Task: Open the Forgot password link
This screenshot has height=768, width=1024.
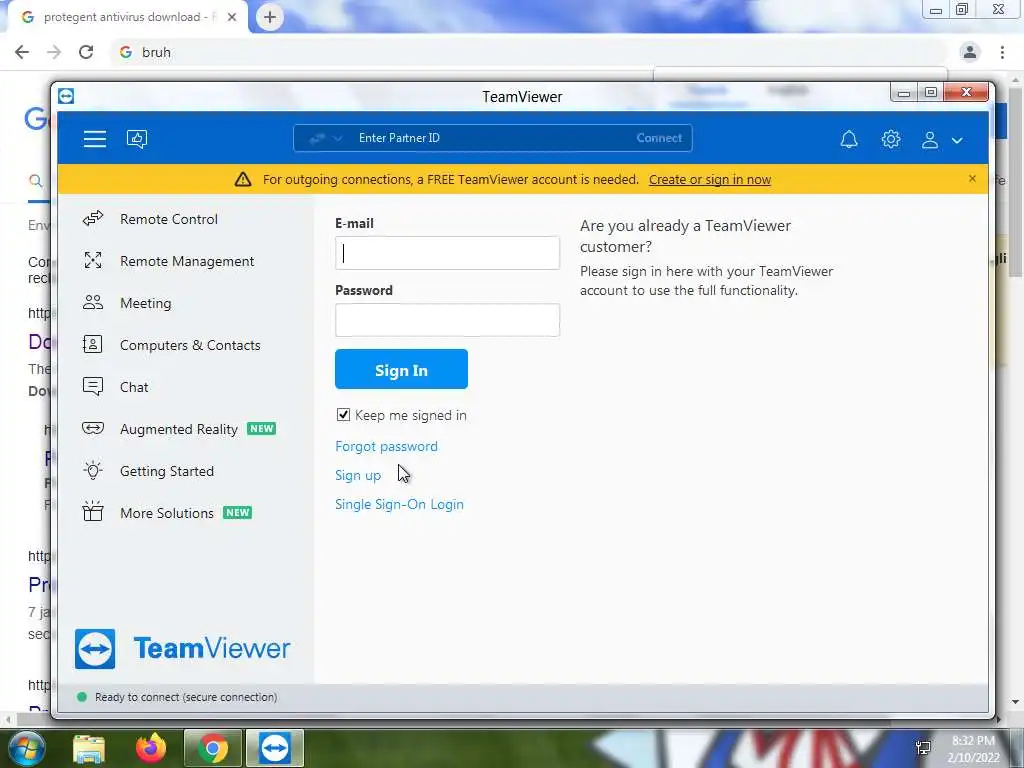Action: click(386, 446)
